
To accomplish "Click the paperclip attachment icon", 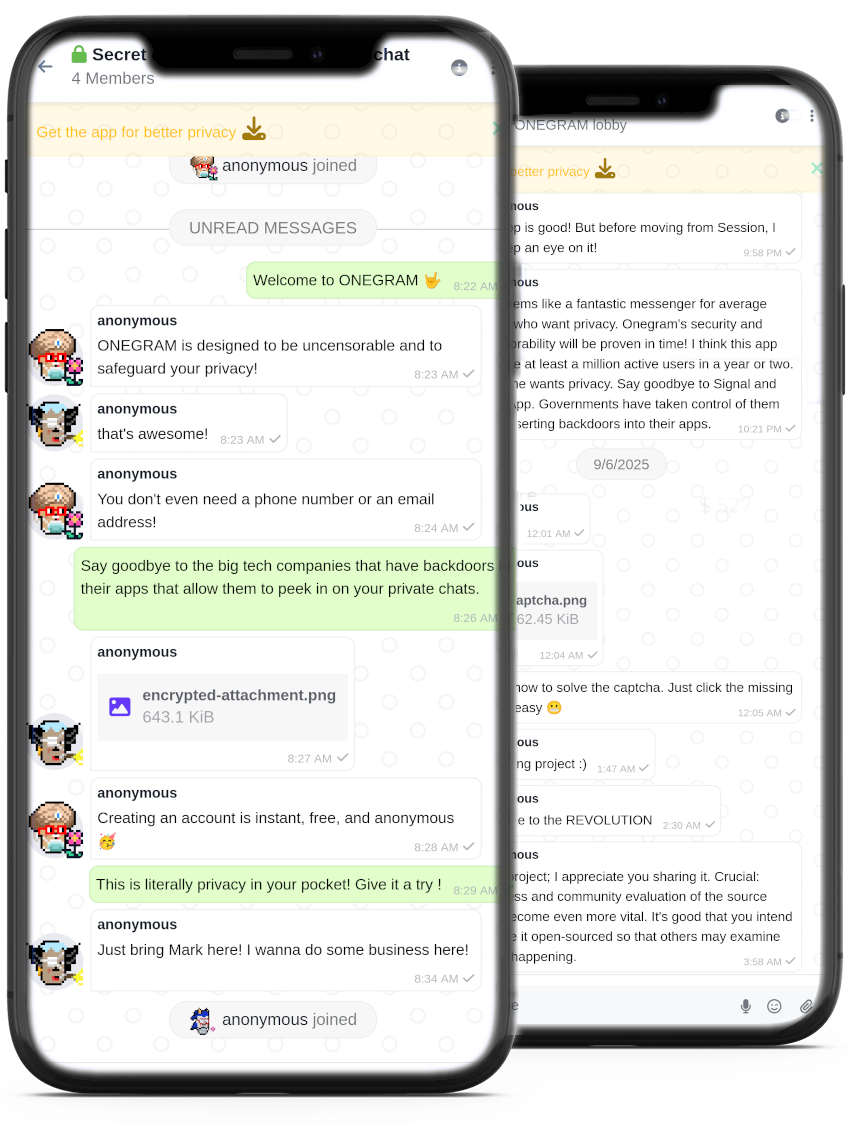I will pyautogui.click(x=806, y=1007).
